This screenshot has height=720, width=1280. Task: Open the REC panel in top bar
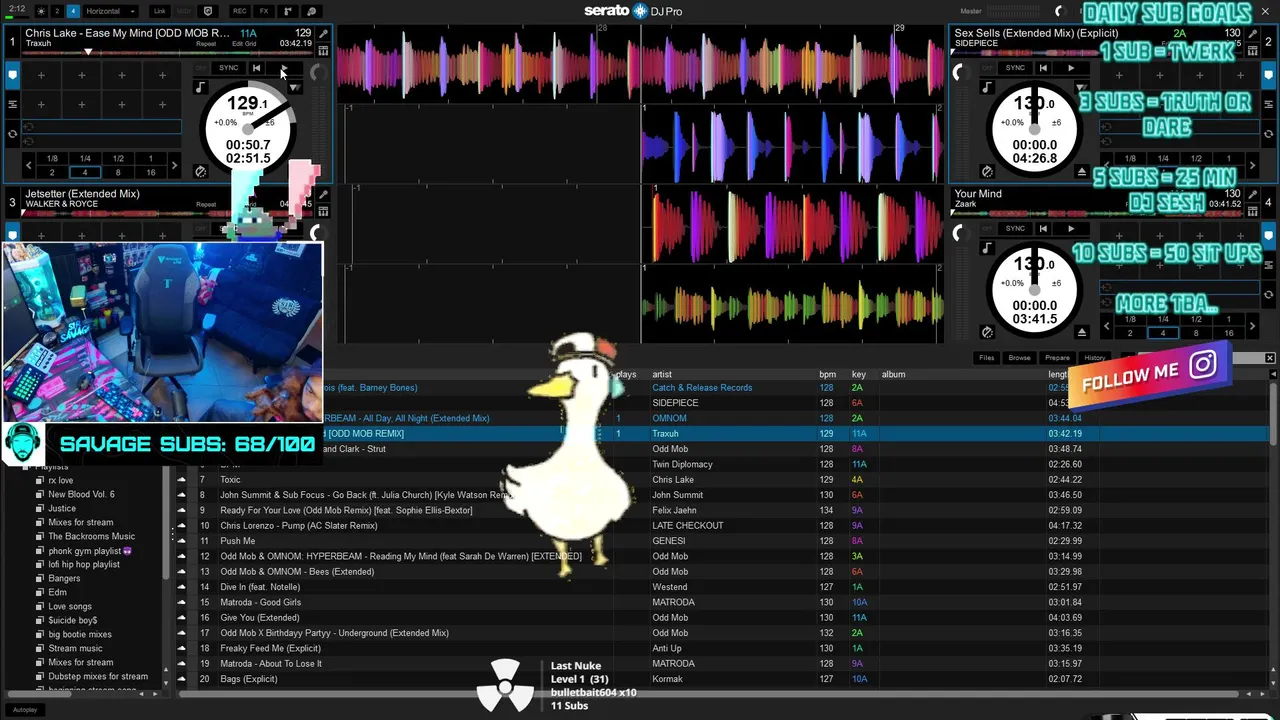click(240, 11)
